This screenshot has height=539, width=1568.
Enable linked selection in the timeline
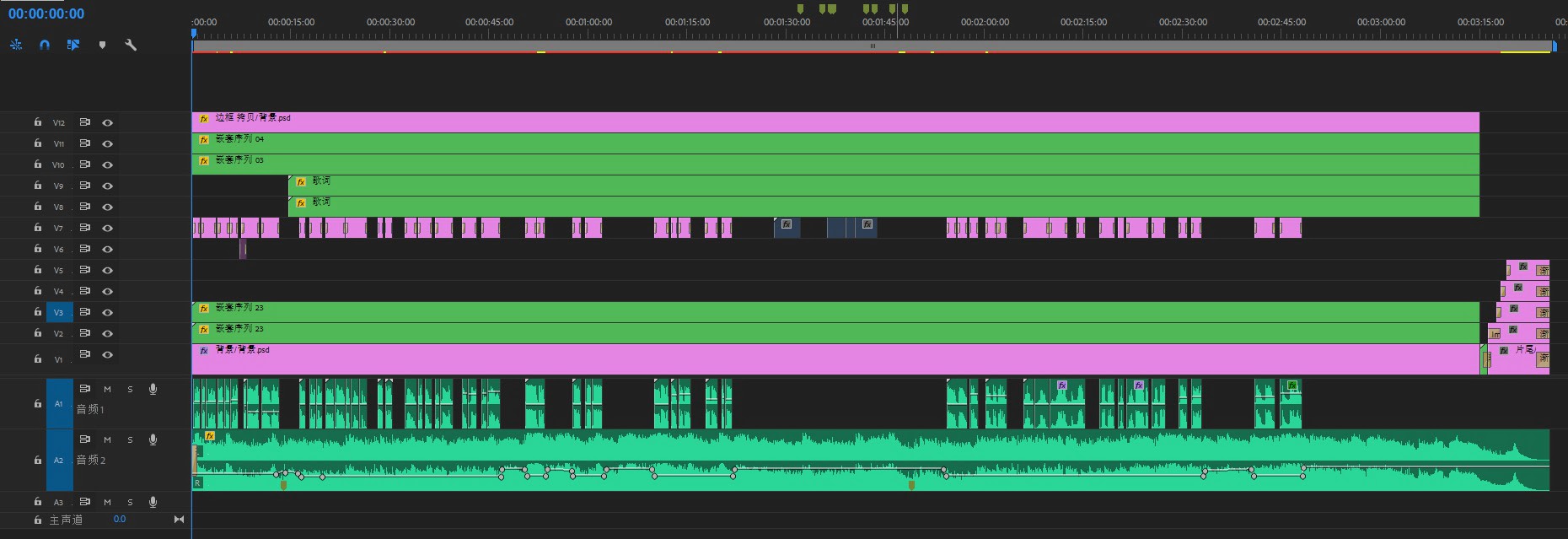click(x=73, y=45)
